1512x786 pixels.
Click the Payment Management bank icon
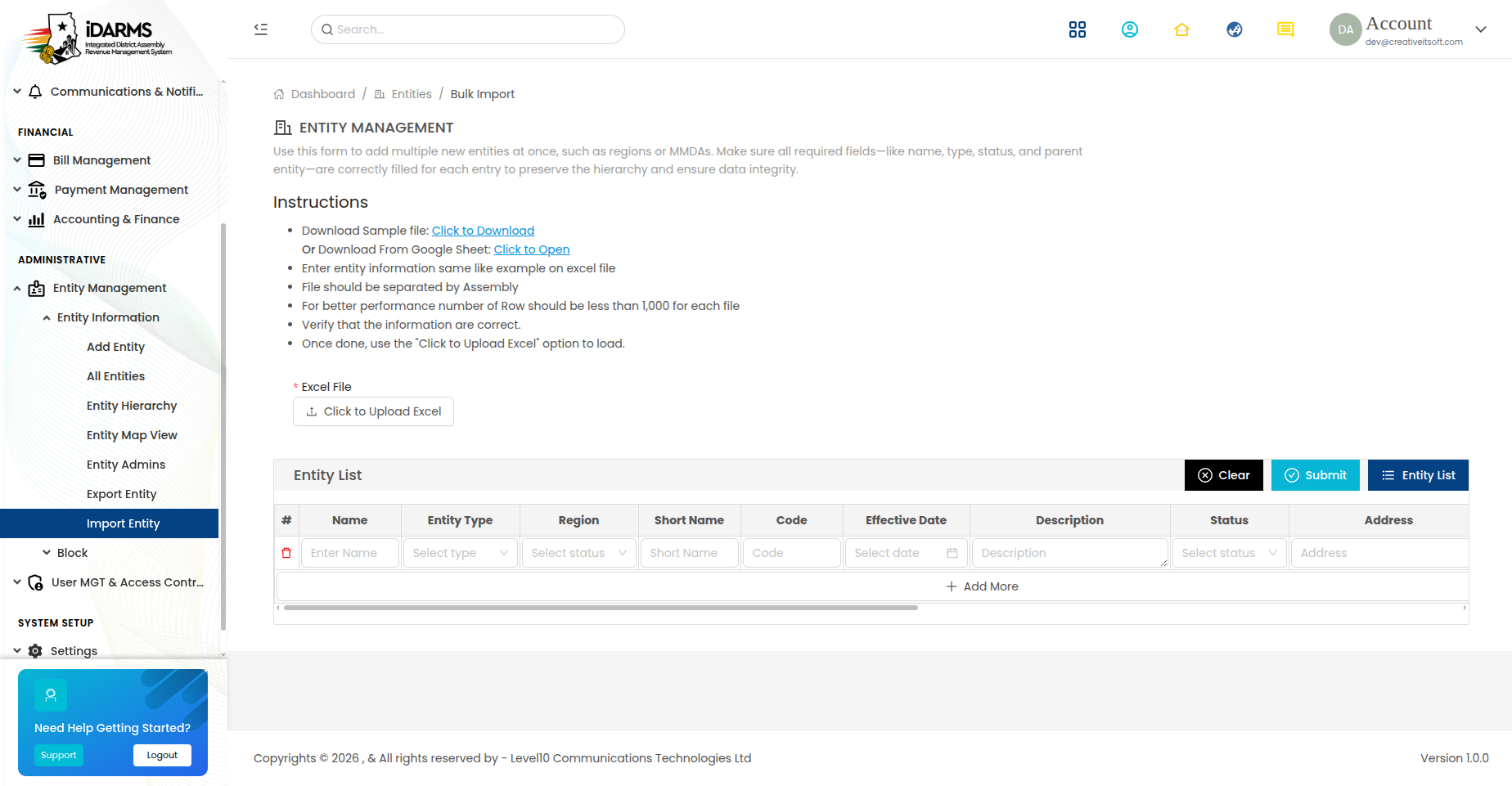click(x=37, y=190)
